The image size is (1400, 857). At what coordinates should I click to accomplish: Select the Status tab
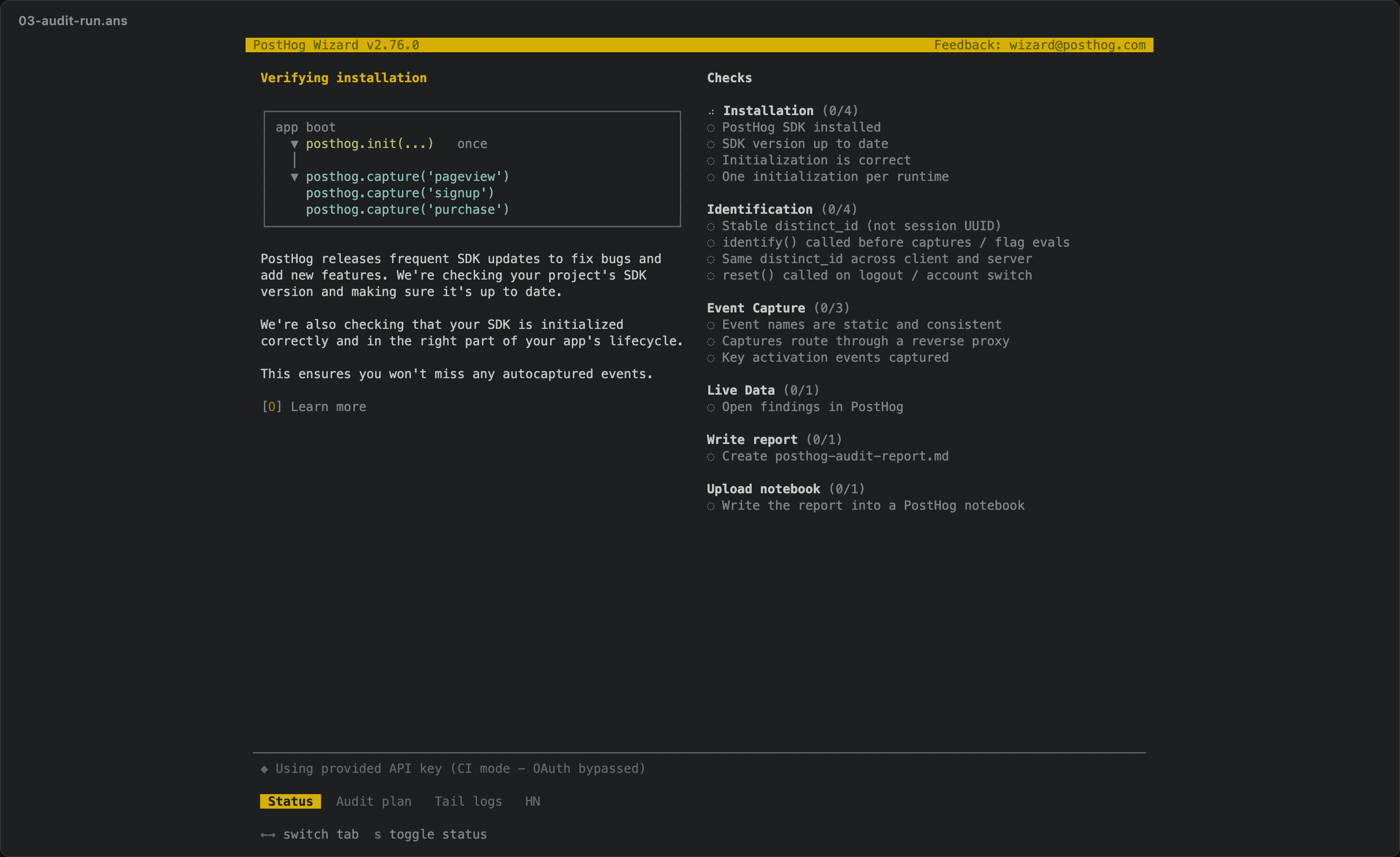[291, 801]
